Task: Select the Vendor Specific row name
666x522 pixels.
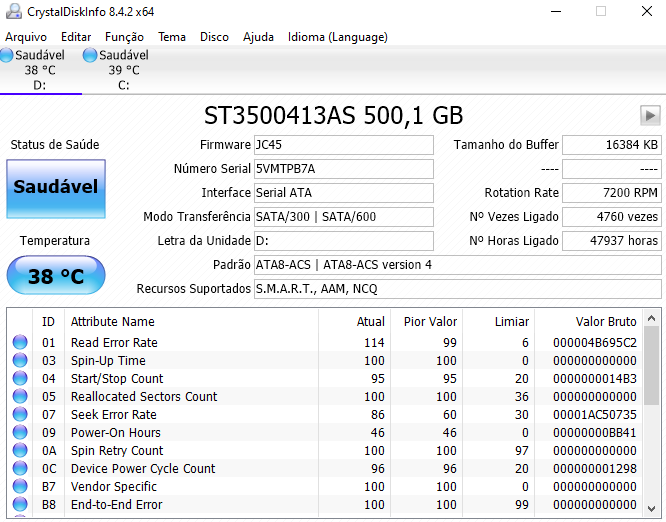Action: tap(113, 486)
